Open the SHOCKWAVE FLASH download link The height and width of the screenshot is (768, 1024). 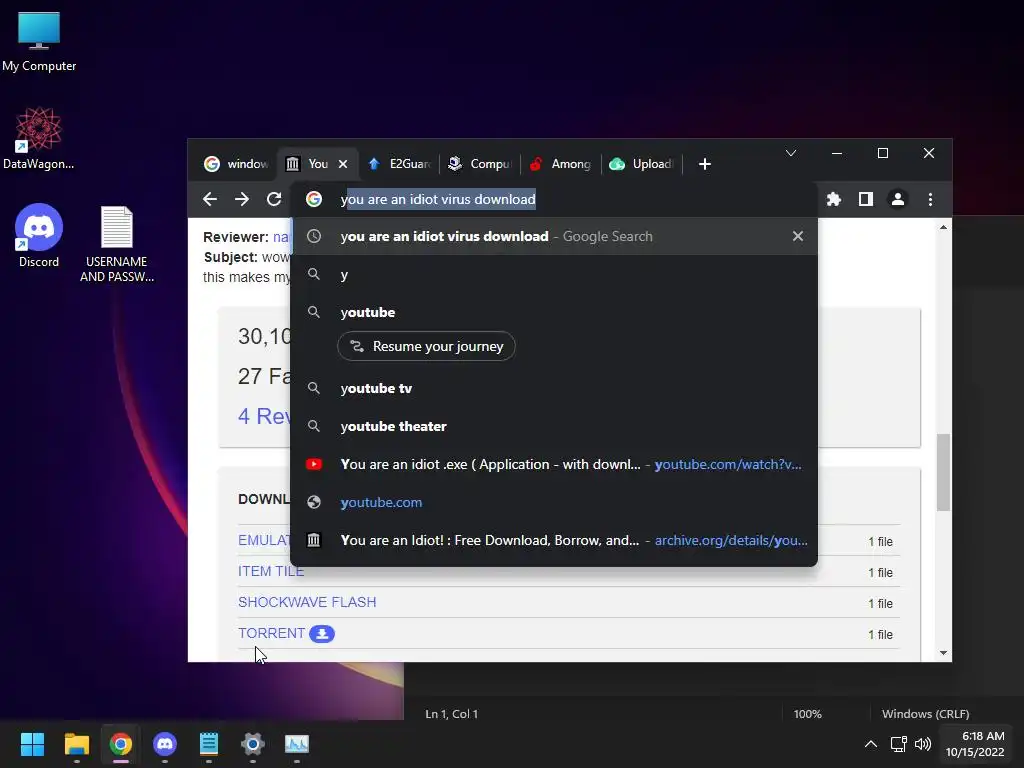(307, 602)
